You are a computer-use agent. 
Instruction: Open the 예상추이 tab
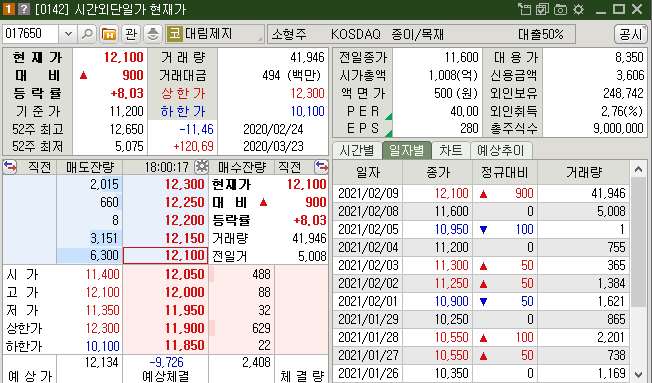click(x=501, y=151)
